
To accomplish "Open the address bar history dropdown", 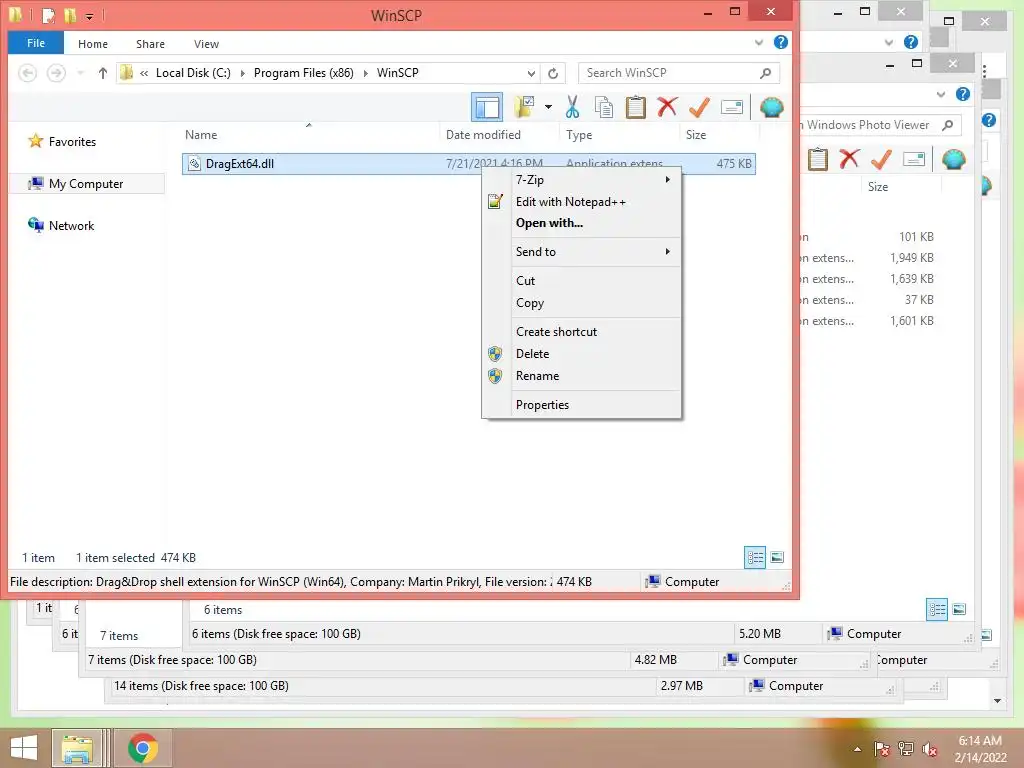I will pyautogui.click(x=532, y=73).
